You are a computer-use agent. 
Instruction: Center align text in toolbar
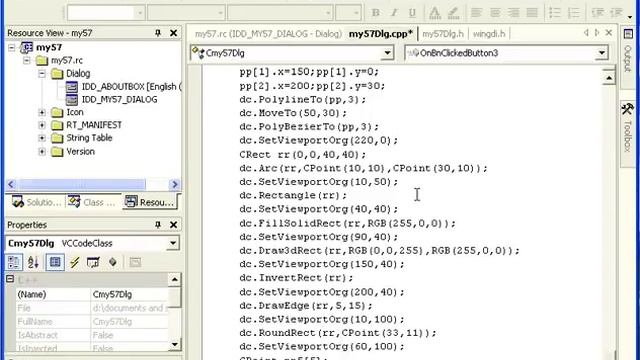coord(495,13)
